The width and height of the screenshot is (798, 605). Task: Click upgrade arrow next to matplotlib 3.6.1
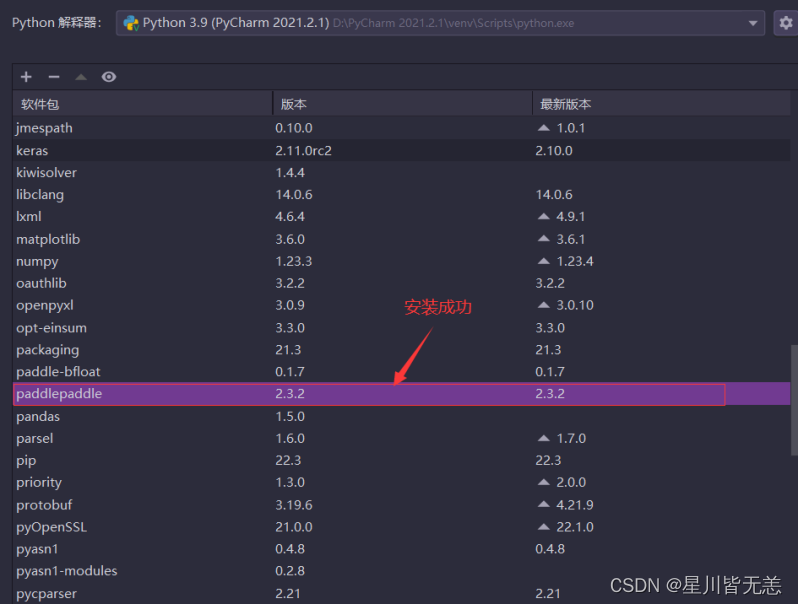tap(544, 239)
